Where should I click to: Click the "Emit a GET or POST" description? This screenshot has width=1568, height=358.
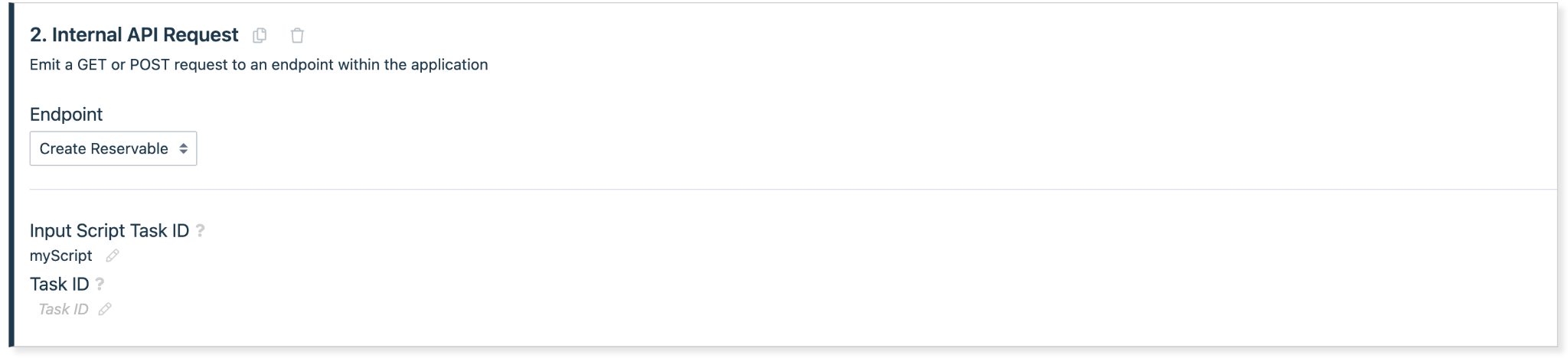tap(258, 65)
